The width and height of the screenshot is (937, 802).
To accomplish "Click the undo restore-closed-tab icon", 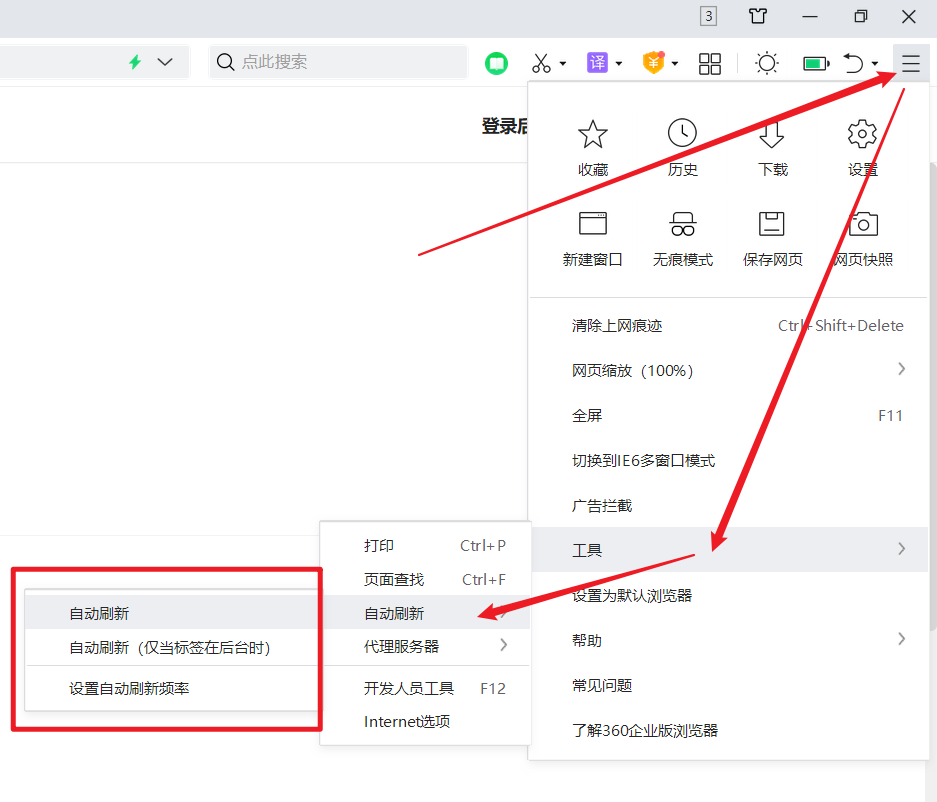I will click(853, 63).
